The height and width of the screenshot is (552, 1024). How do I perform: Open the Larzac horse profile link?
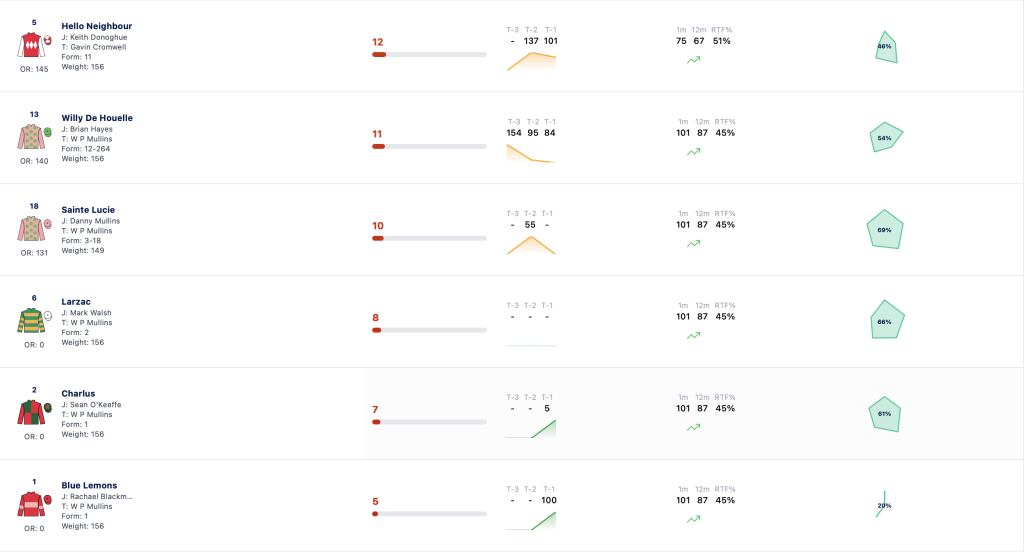pyautogui.click(x=76, y=302)
